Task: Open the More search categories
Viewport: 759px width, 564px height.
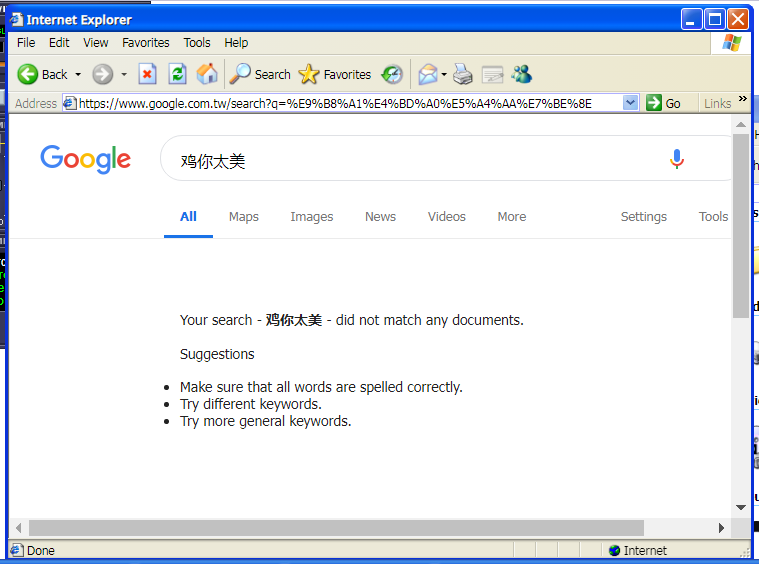Action: [512, 217]
